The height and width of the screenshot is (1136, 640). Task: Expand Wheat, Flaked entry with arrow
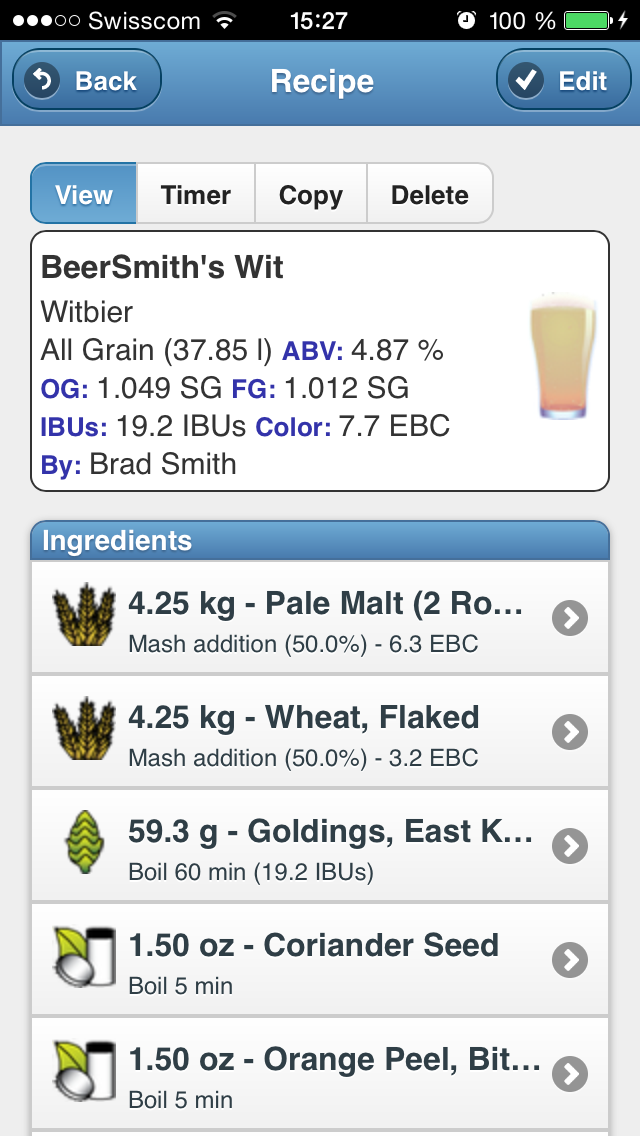tap(570, 733)
